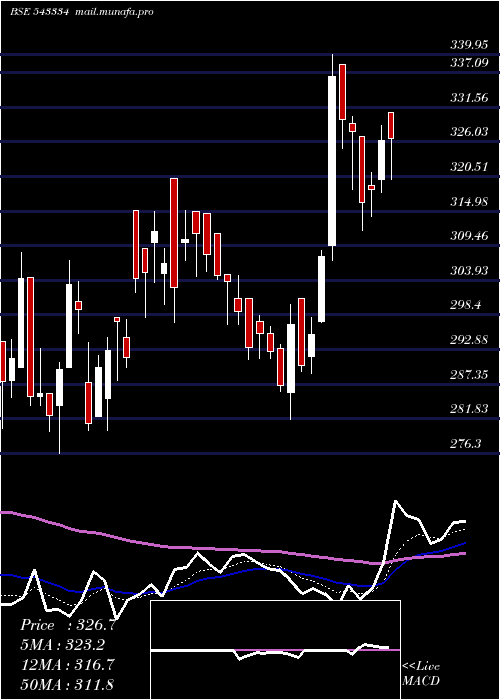Click the 309.46 price level label

(469, 237)
